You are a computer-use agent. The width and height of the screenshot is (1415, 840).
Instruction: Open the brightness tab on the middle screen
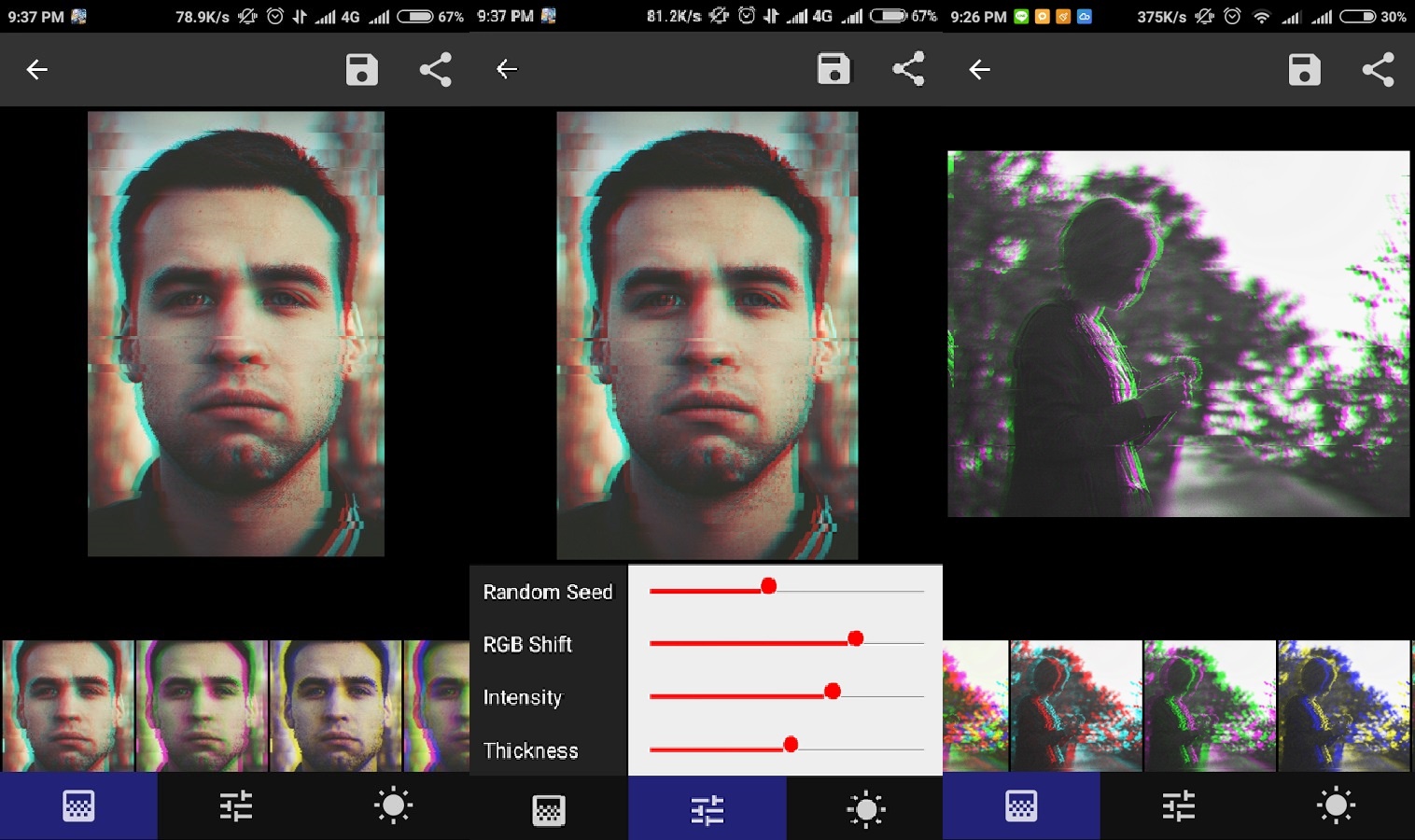click(x=865, y=809)
